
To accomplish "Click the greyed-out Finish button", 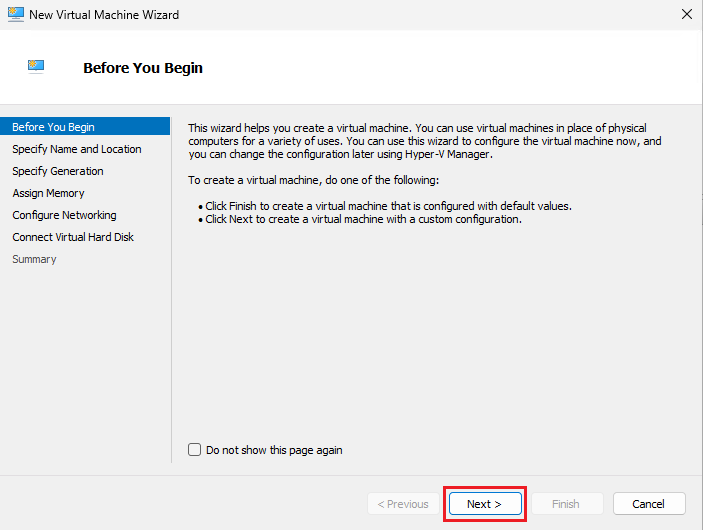I will coord(566,504).
